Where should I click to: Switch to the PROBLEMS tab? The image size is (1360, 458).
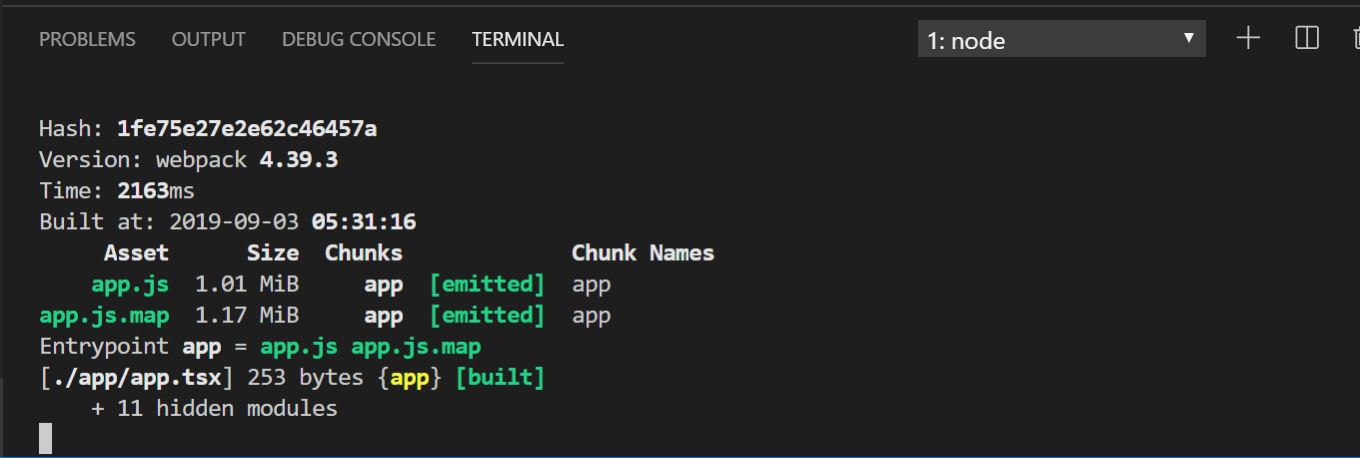point(87,39)
